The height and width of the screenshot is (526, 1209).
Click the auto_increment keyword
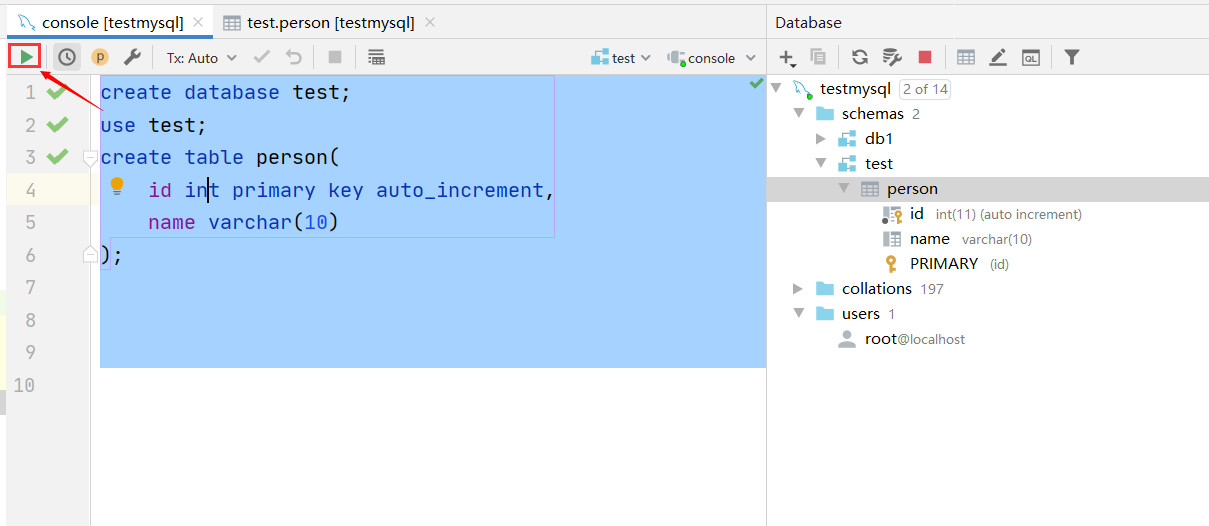click(x=460, y=190)
